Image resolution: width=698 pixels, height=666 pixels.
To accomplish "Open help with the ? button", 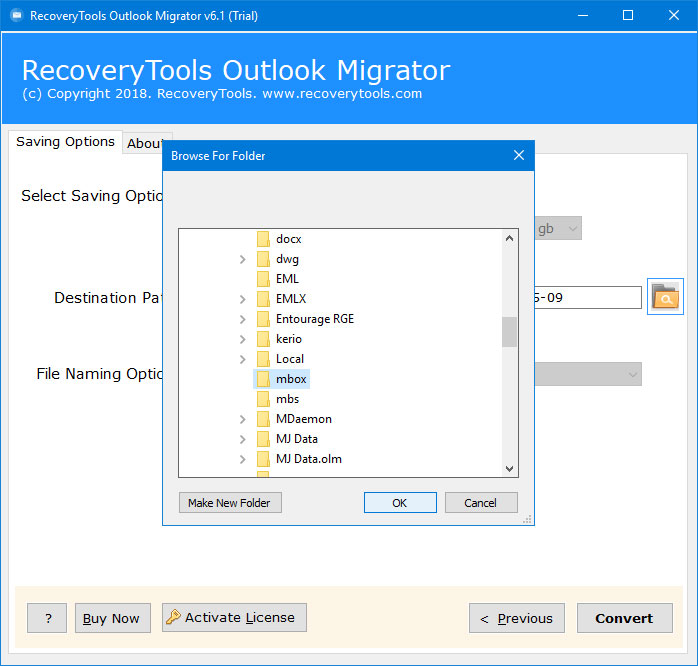I will (47, 618).
